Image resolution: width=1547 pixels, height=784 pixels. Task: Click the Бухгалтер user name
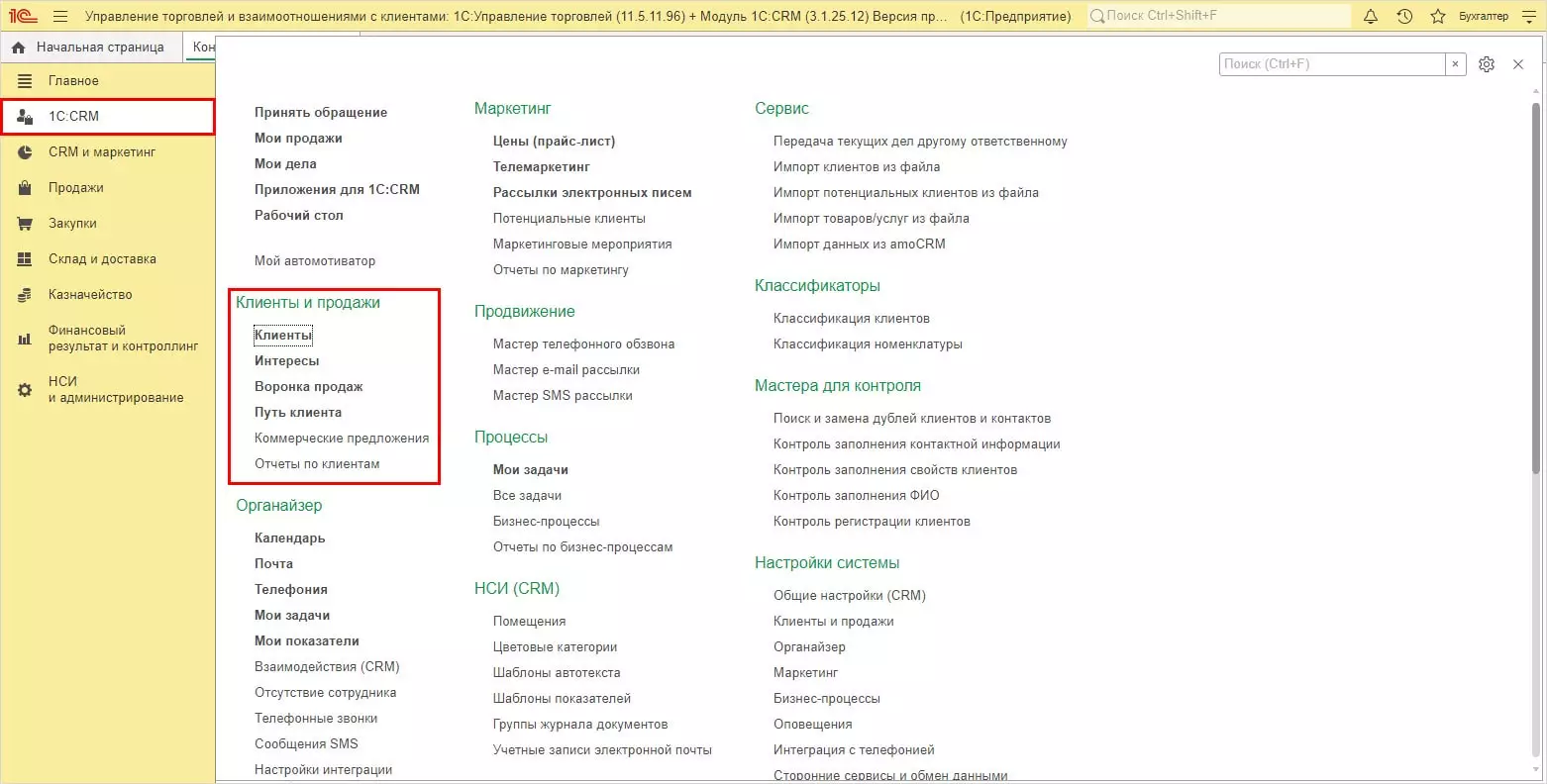coord(1484,16)
